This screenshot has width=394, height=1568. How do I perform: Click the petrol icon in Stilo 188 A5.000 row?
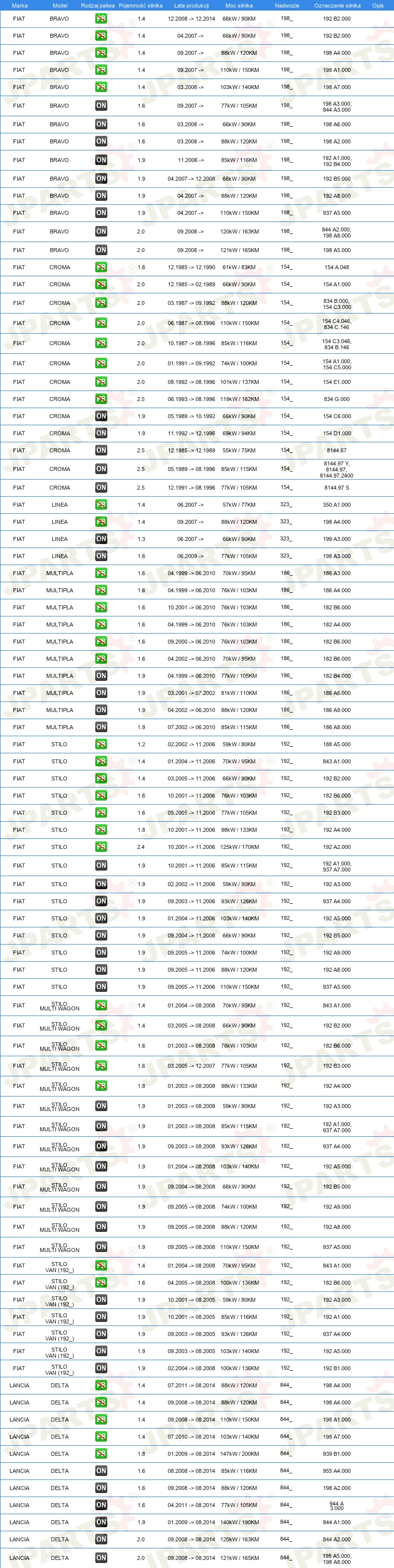(x=101, y=744)
